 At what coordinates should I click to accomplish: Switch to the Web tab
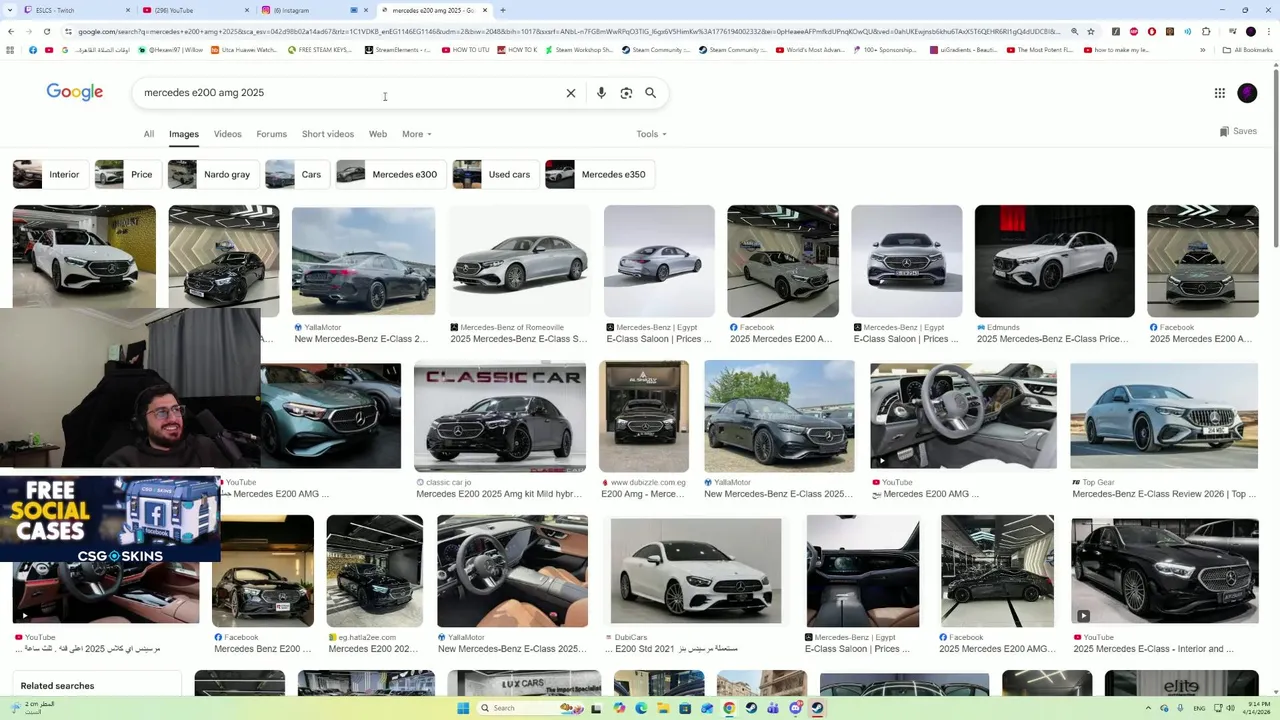(x=378, y=134)
